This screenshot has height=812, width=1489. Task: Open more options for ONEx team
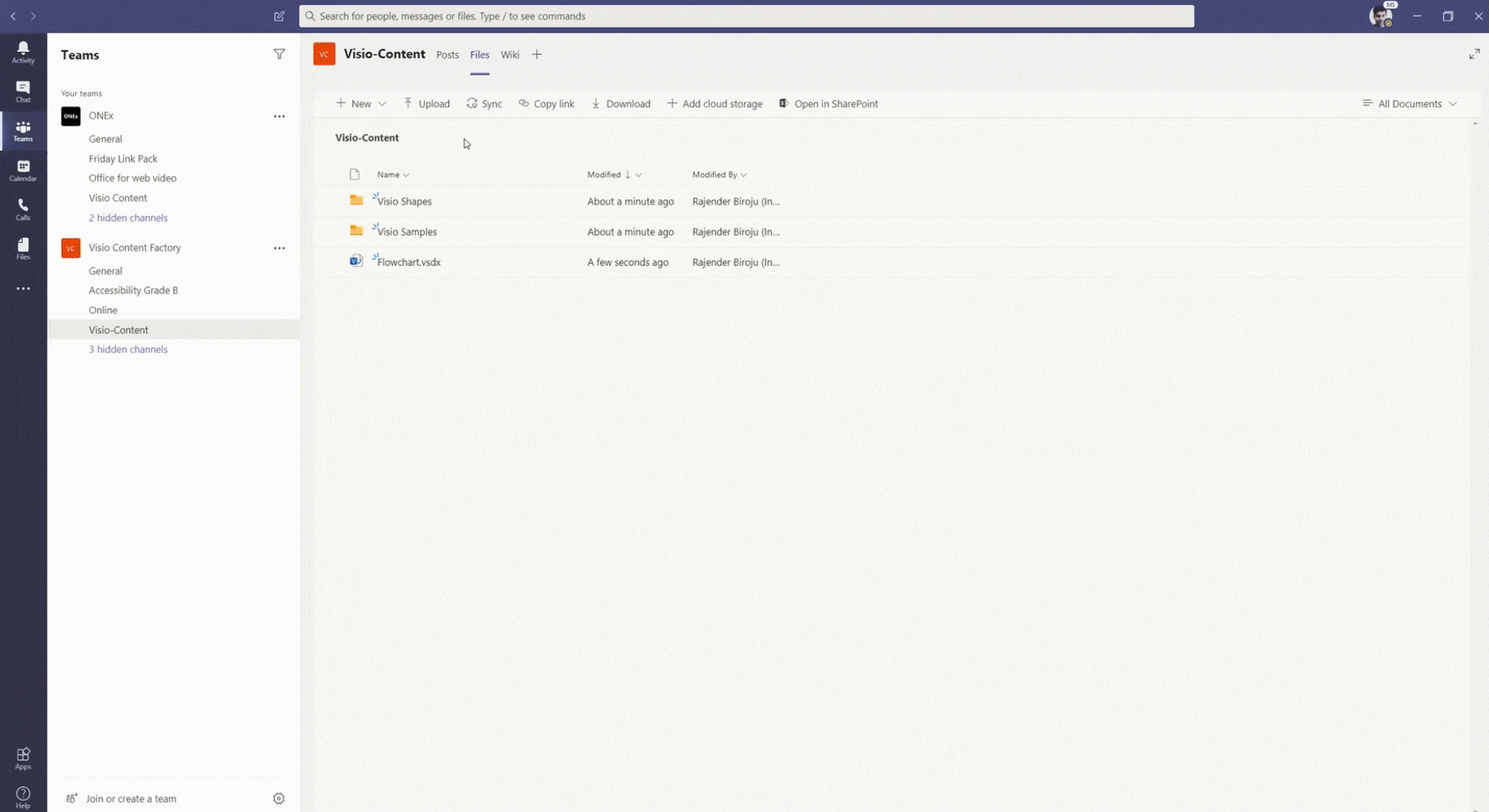pyautogui.click(x=279, y=116)
